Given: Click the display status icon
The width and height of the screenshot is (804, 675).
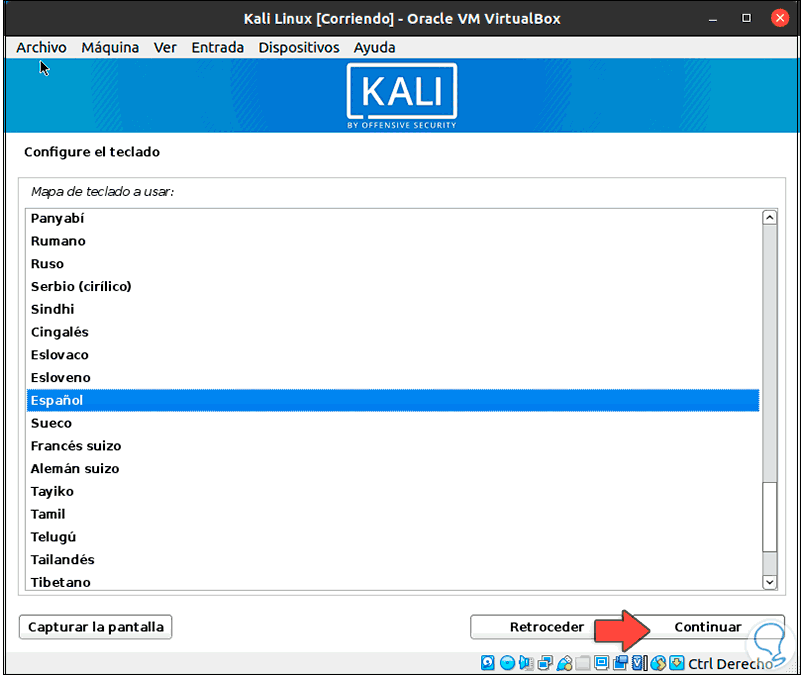Looking at the screenshot, I should click(x=601, y=663).
